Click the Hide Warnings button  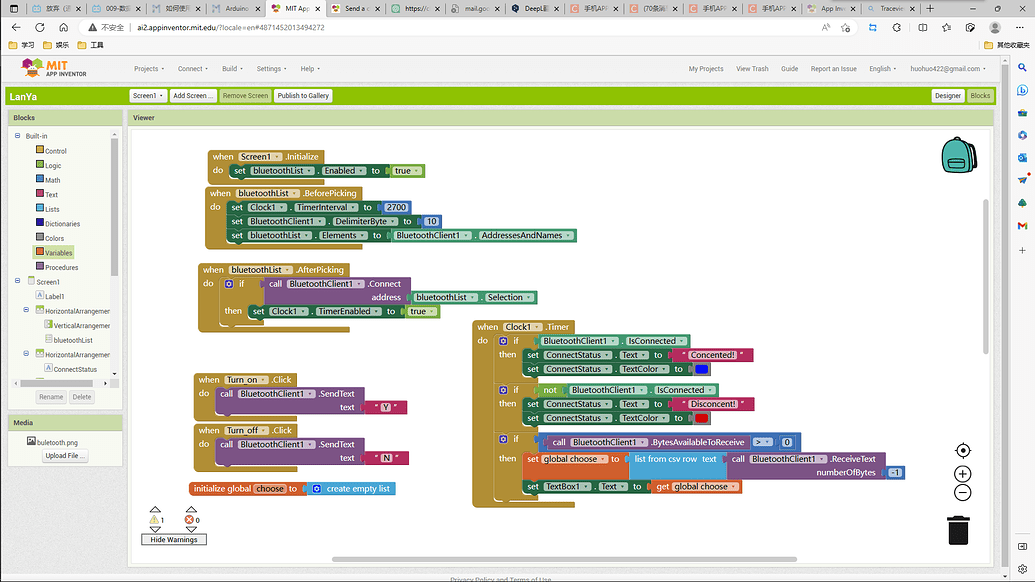point(174,539)
